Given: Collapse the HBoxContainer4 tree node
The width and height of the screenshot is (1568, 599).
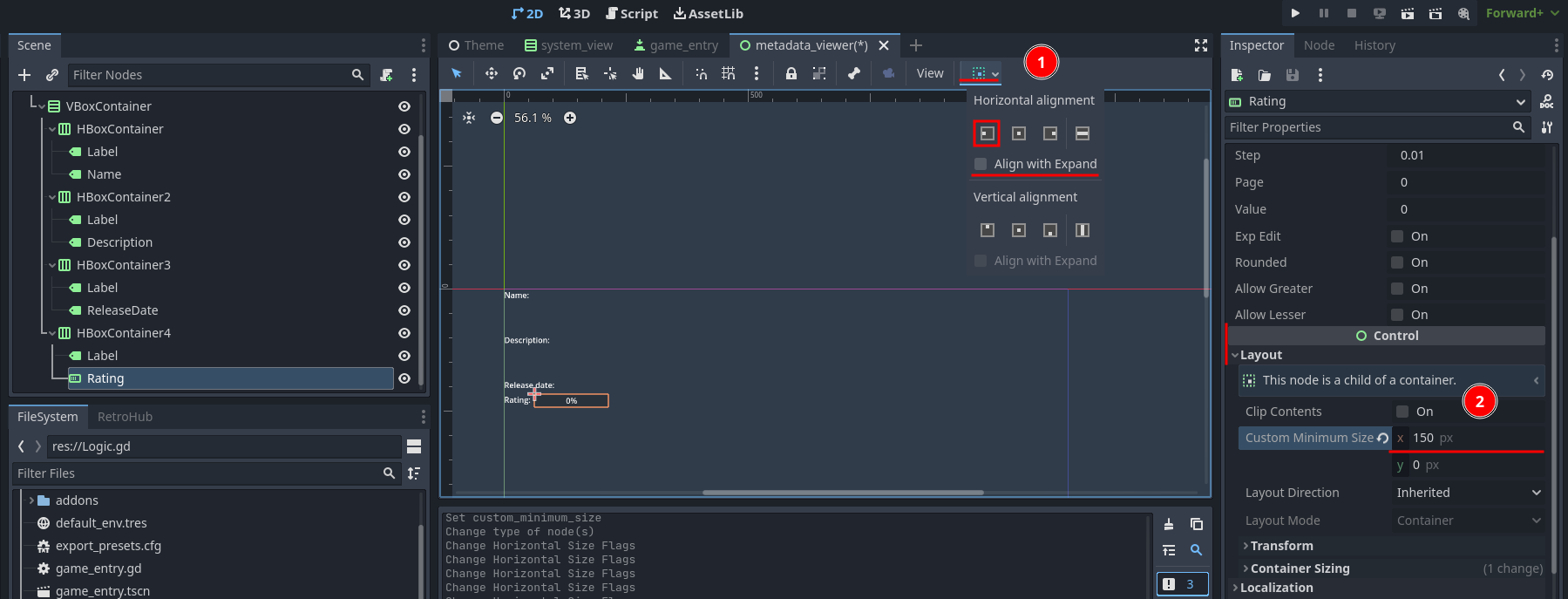Looking at the screenshot, I should 52,333.
